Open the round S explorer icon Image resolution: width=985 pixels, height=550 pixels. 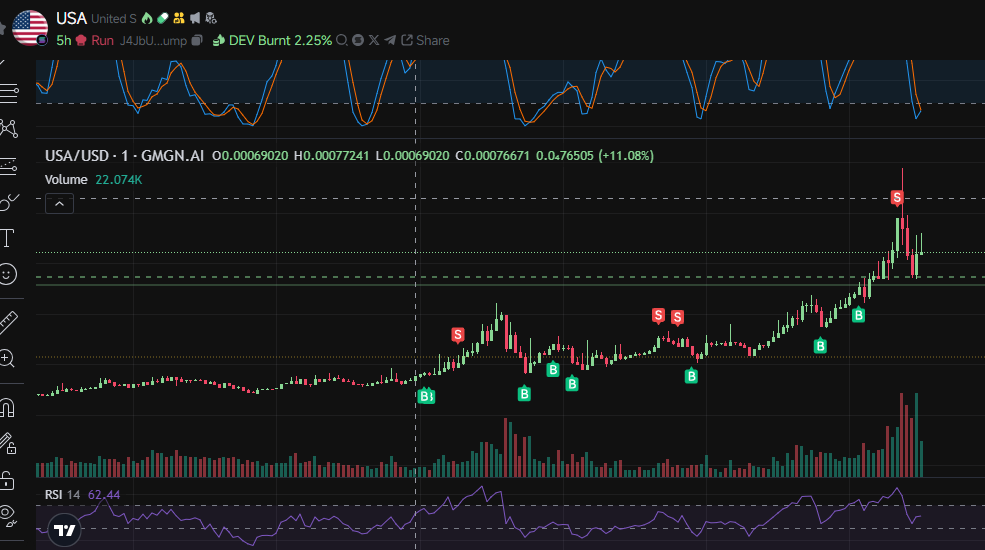tap(358, 40)
